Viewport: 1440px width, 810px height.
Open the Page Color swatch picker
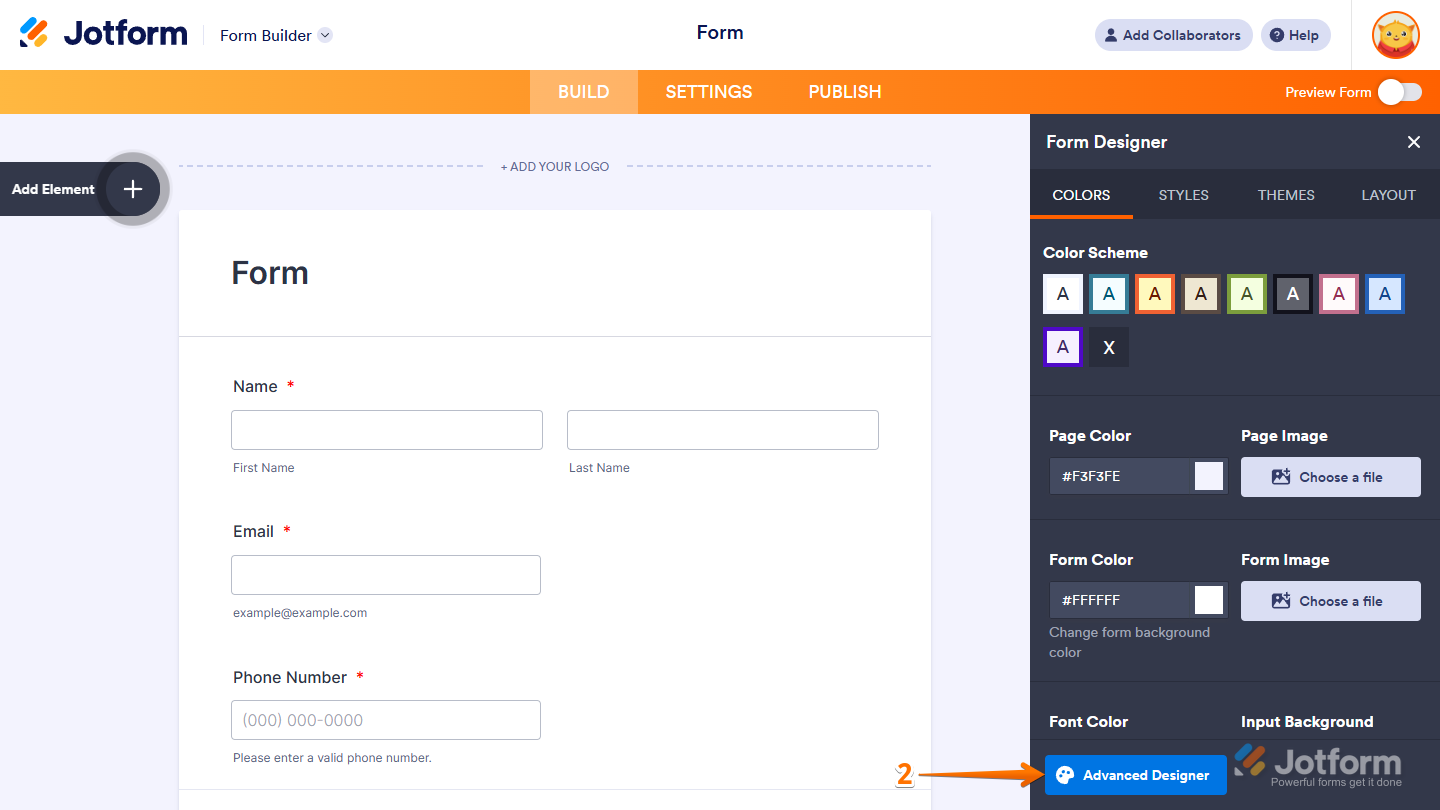coord(1210,476)
